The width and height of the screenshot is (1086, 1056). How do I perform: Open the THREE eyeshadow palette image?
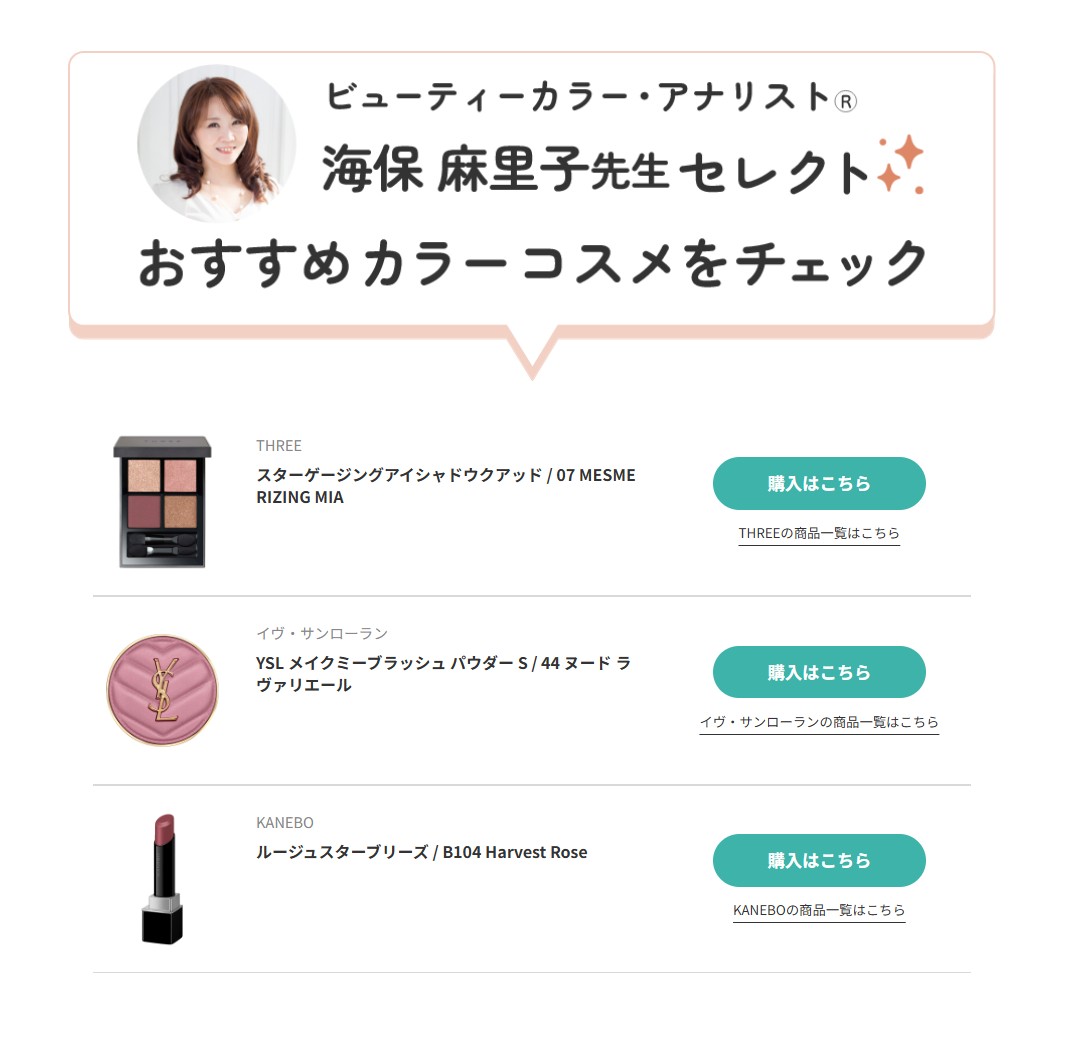162,502
